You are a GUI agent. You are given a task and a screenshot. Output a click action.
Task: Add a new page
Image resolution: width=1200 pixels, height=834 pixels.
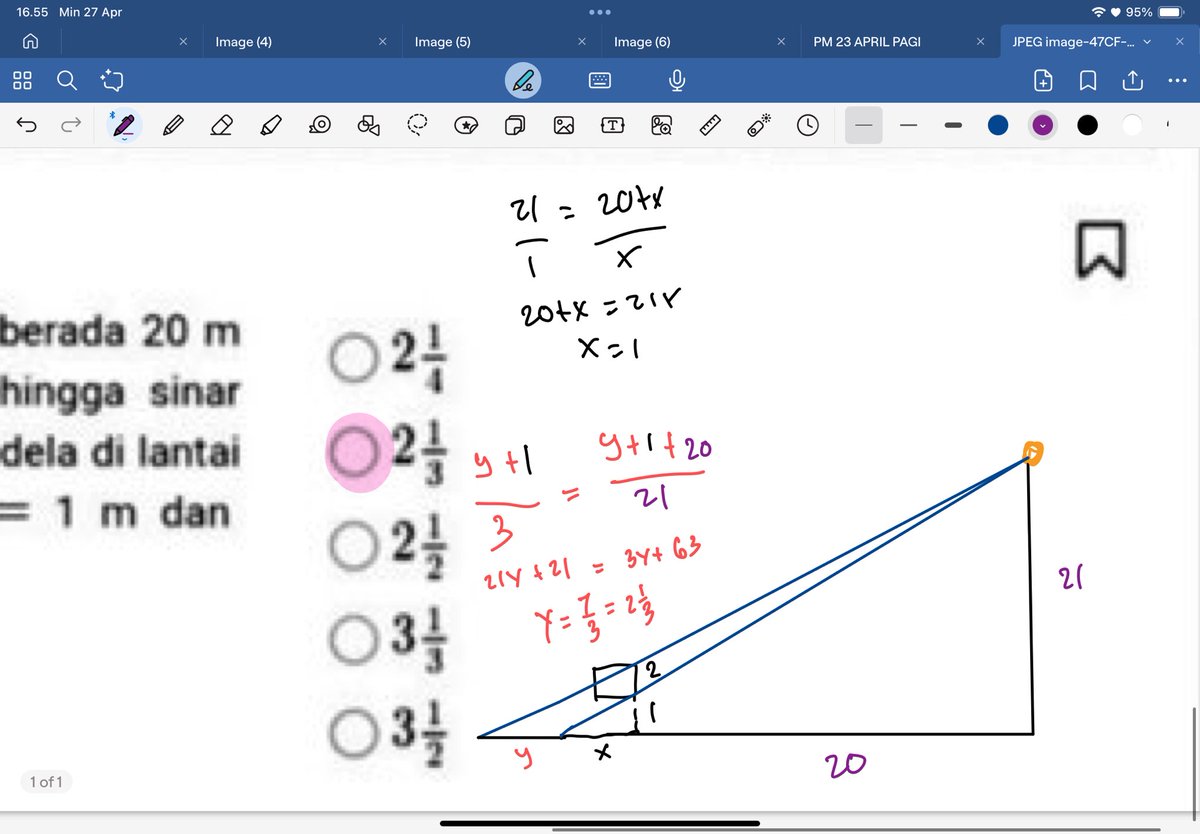pyautogui.click(x=1043, y=80)
